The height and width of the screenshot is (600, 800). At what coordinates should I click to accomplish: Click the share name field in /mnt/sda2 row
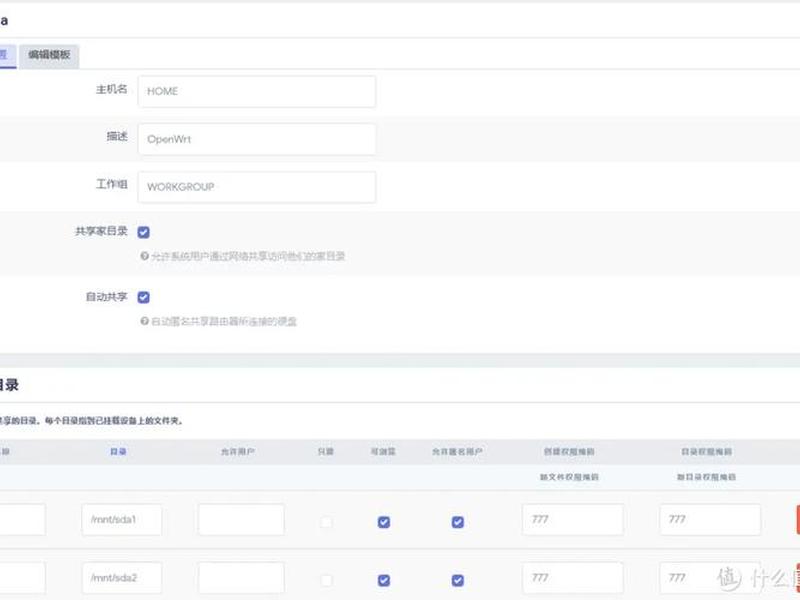(22, 578)
